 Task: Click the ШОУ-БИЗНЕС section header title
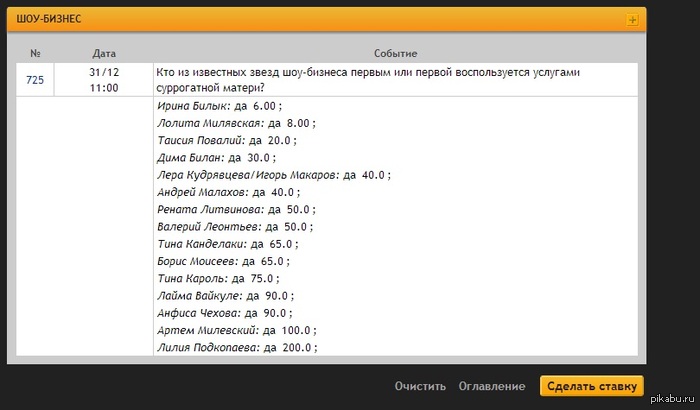pos(49,19)
